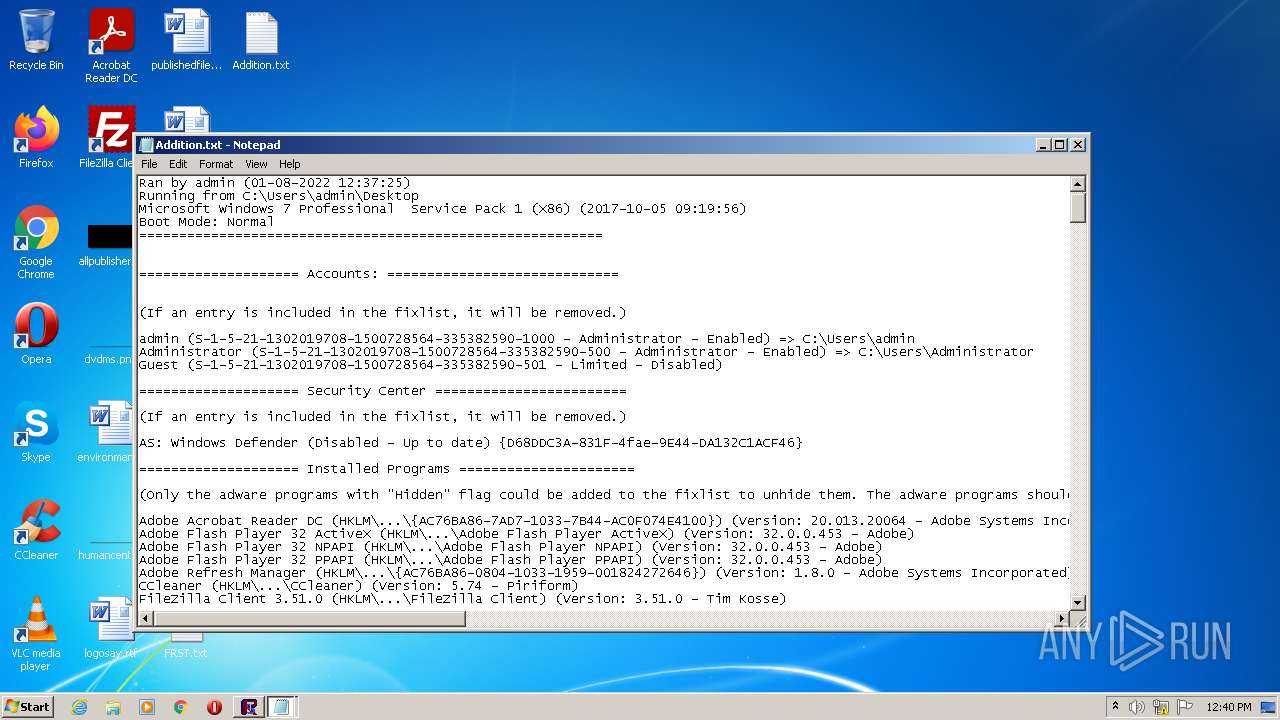Launch VLC media player shortcut
1280x720 pixels.
click(x=36, y=634)
